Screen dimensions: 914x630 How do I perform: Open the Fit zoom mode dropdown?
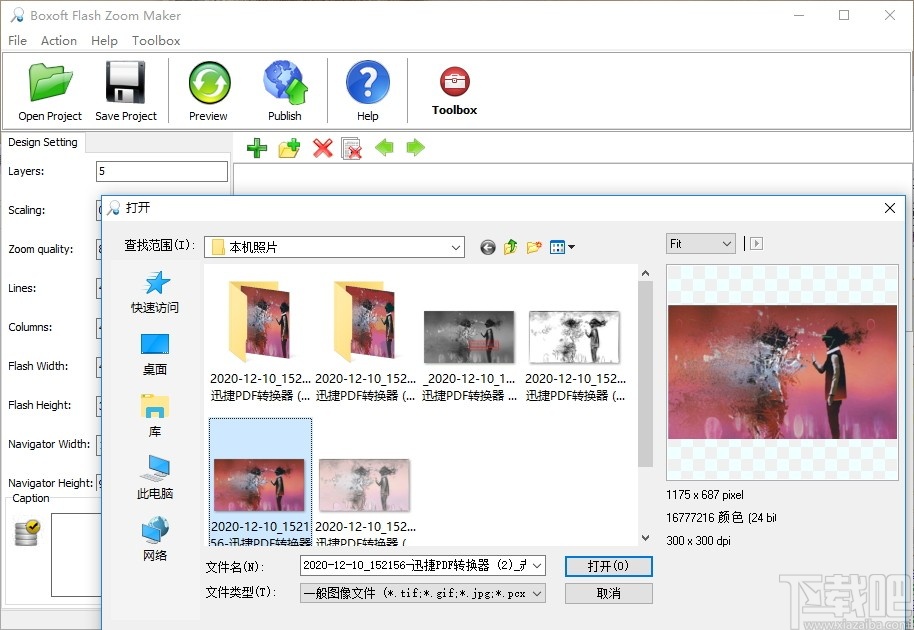point(700,243)
